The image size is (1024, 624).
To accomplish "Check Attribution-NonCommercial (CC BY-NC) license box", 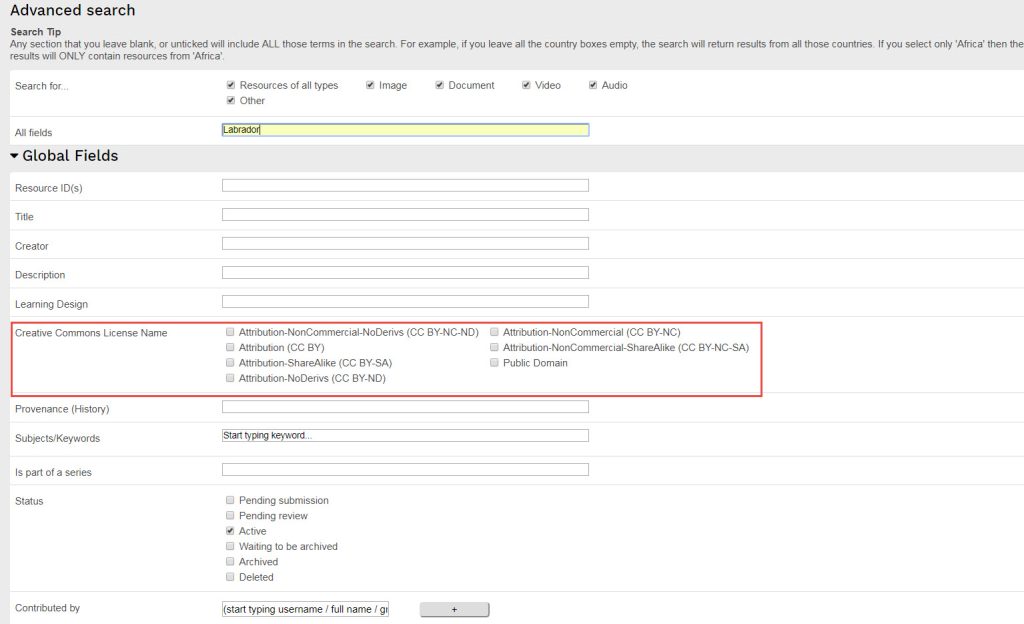I will (x=494, y=332).
